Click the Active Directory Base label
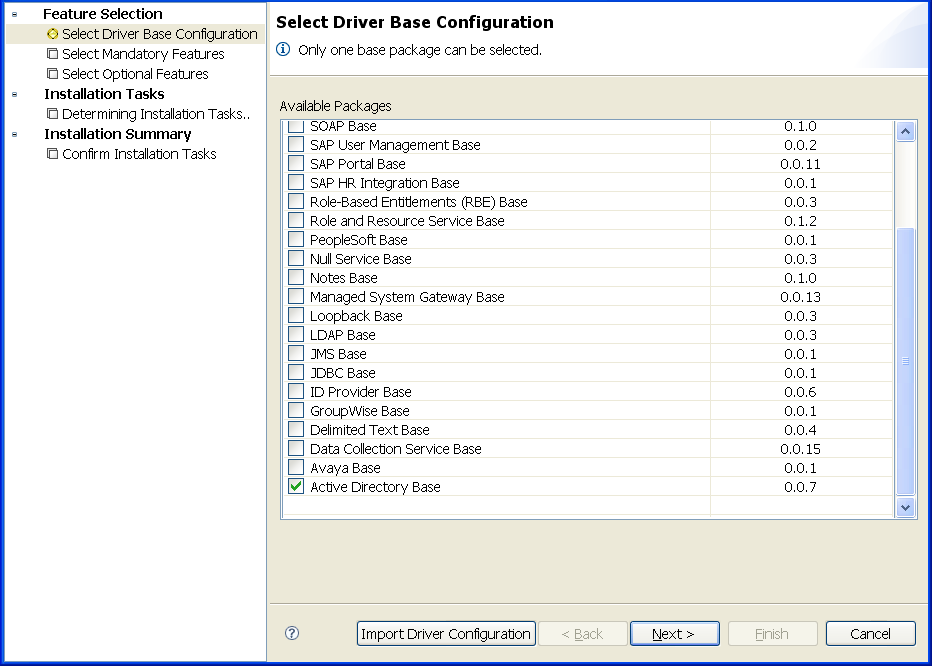 pos(375,487)
